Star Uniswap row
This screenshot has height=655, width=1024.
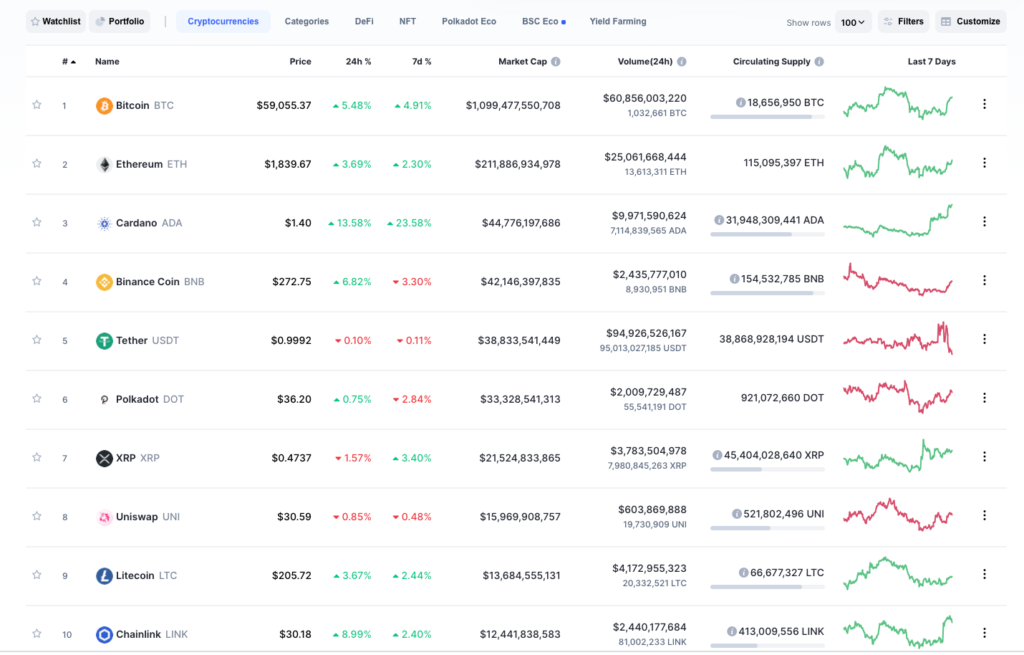pyautogui.click(x=37, y=516)
